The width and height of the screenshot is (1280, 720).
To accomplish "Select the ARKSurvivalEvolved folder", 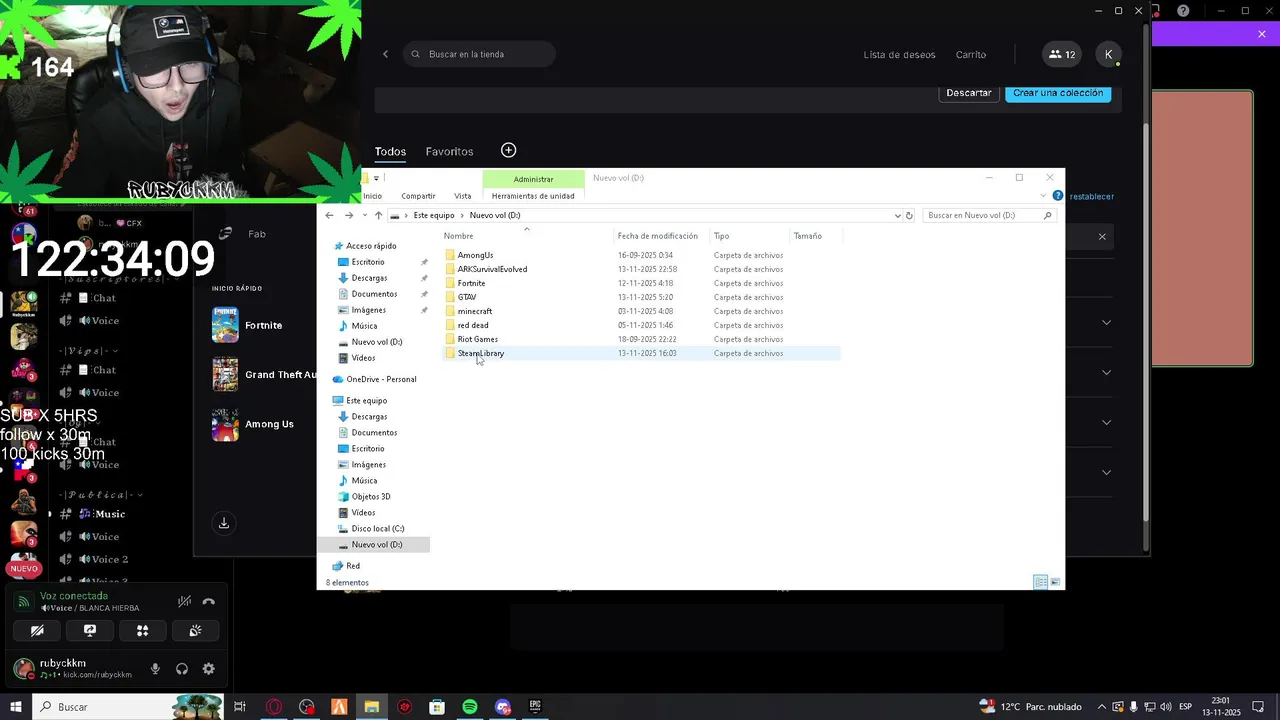I will click(x=492, y=269).
